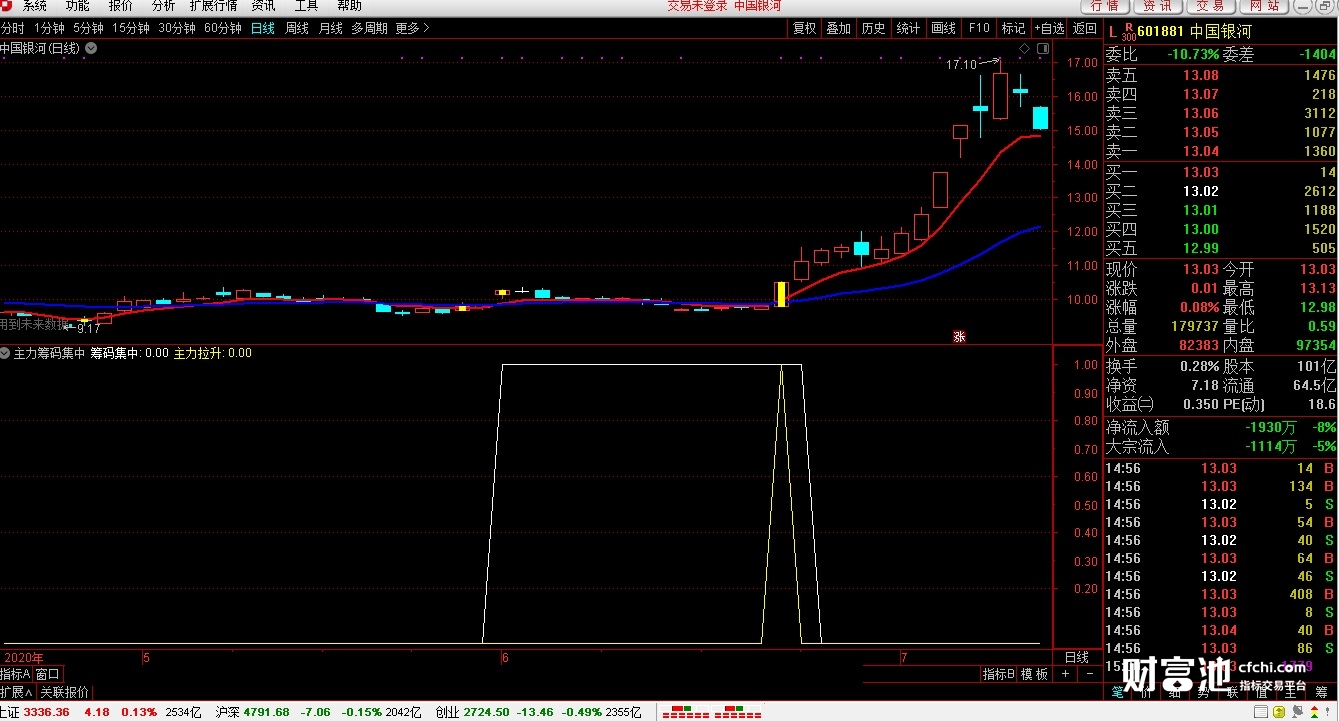This screenshot has width=1339, height=721.
Task: Click the 涨 marker icon on chart
Action: click(x=958, y=337)
